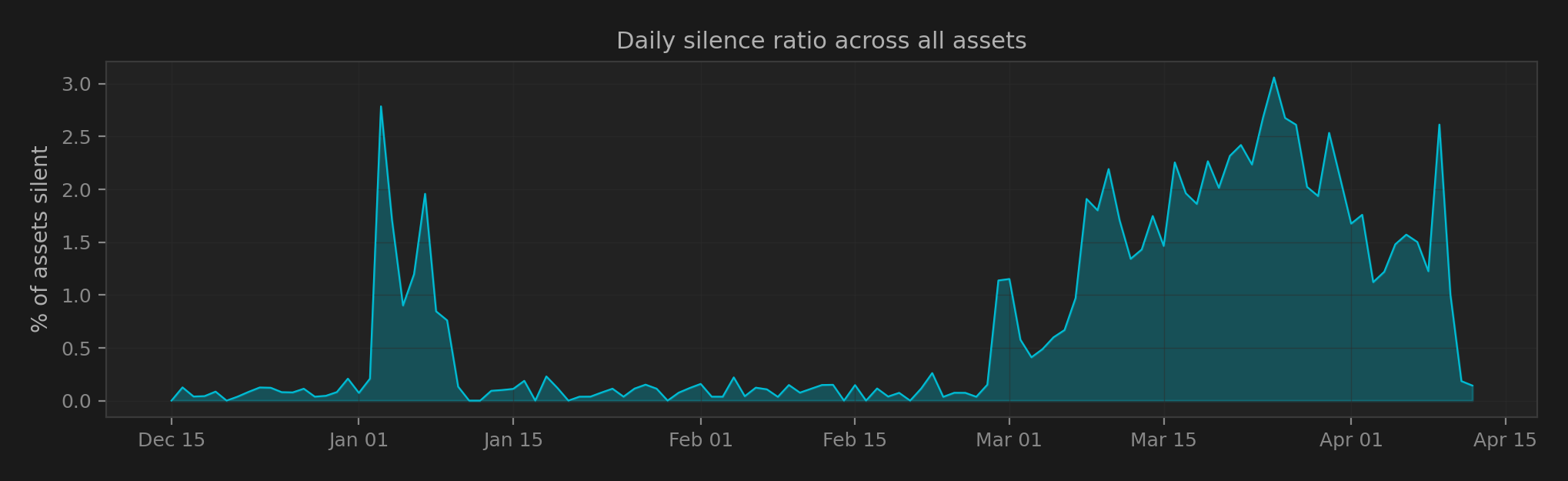The width and height of the screenshot is (1568, 481).
Task: Click the '3.0' y-axis tick label
Action: point(77,84)
